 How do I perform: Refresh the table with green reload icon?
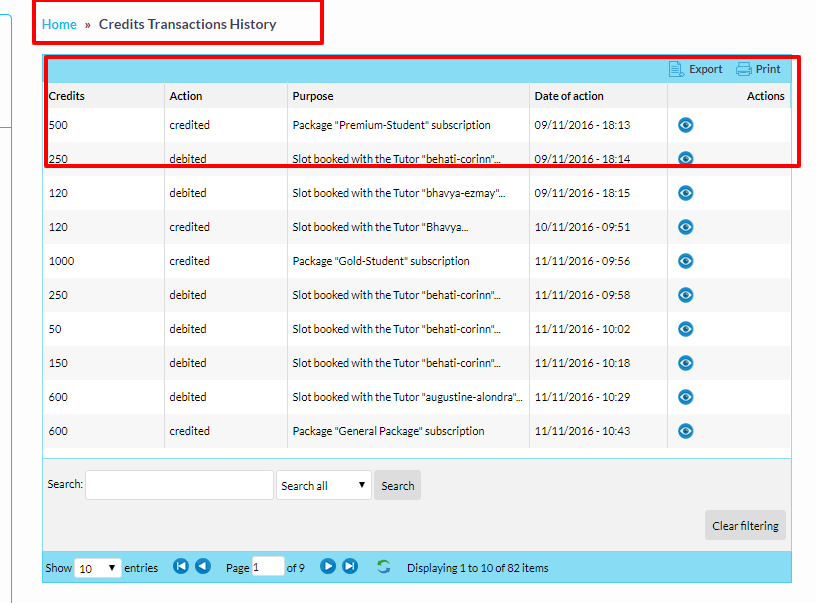click(384, 567)
